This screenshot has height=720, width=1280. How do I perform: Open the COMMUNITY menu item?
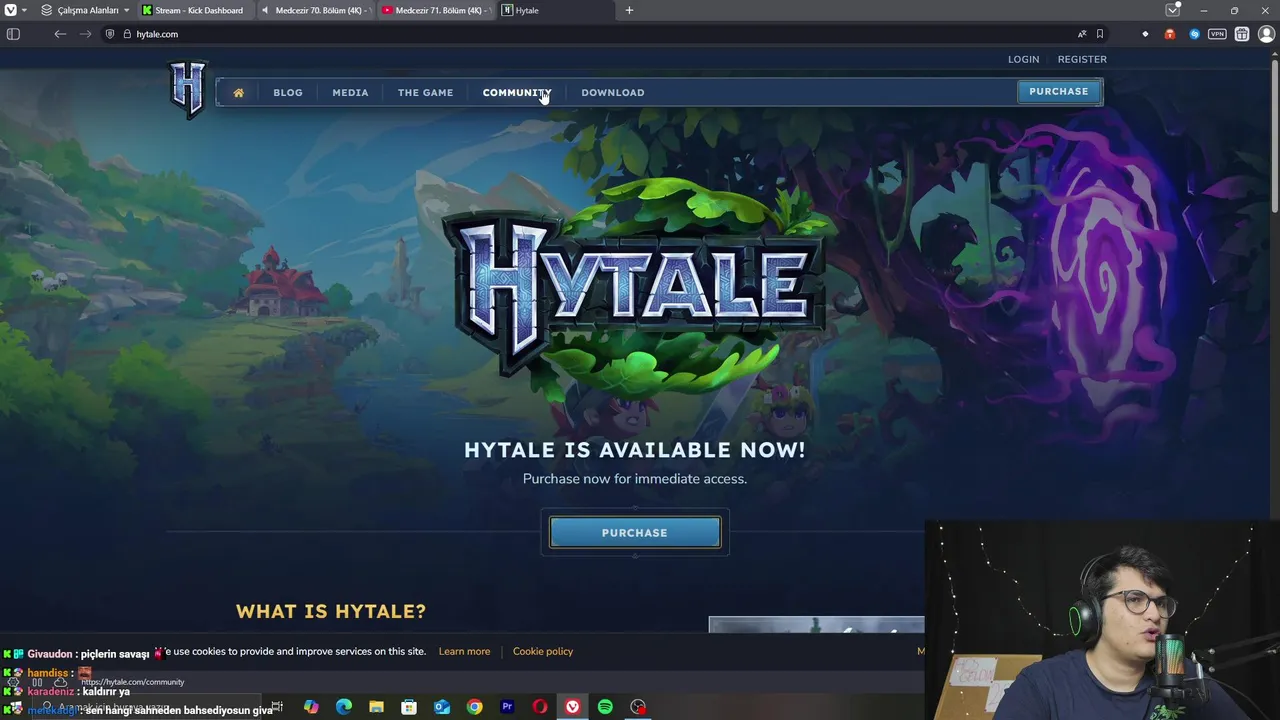coord(517,93)
